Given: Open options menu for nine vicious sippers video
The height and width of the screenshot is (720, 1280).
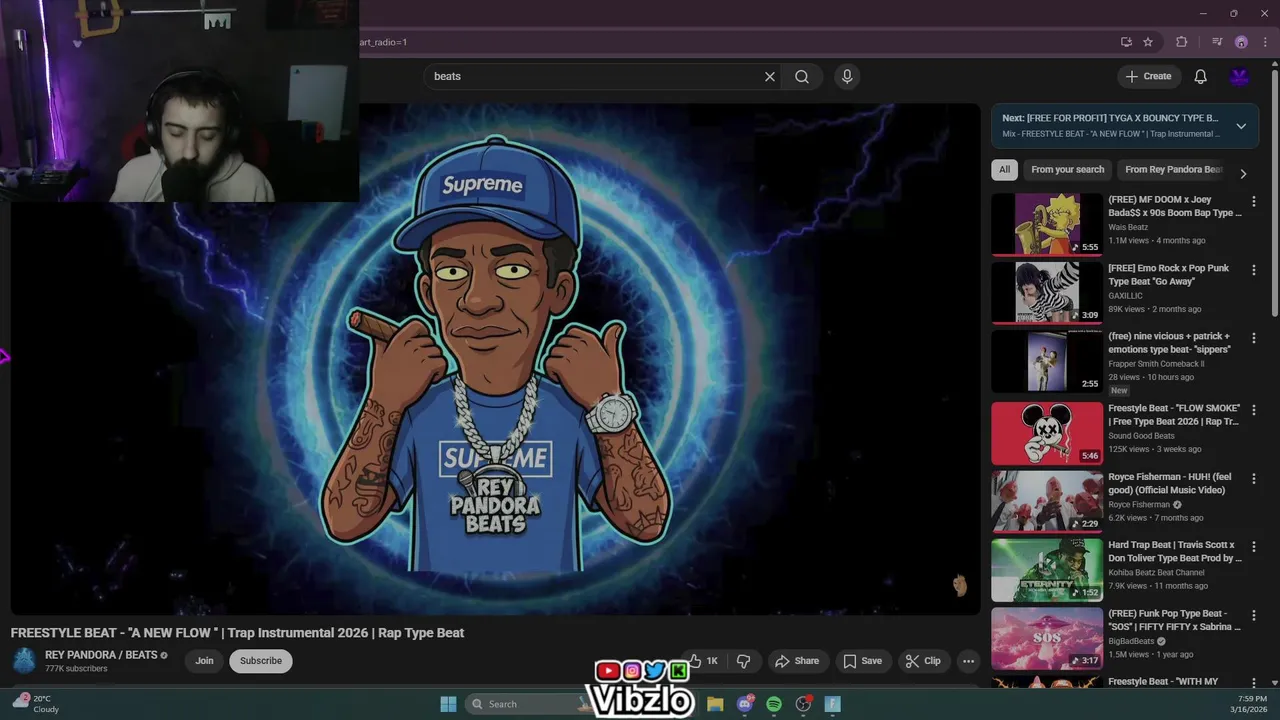Looking at the screenshot, I should click(x=1253, y=338).
